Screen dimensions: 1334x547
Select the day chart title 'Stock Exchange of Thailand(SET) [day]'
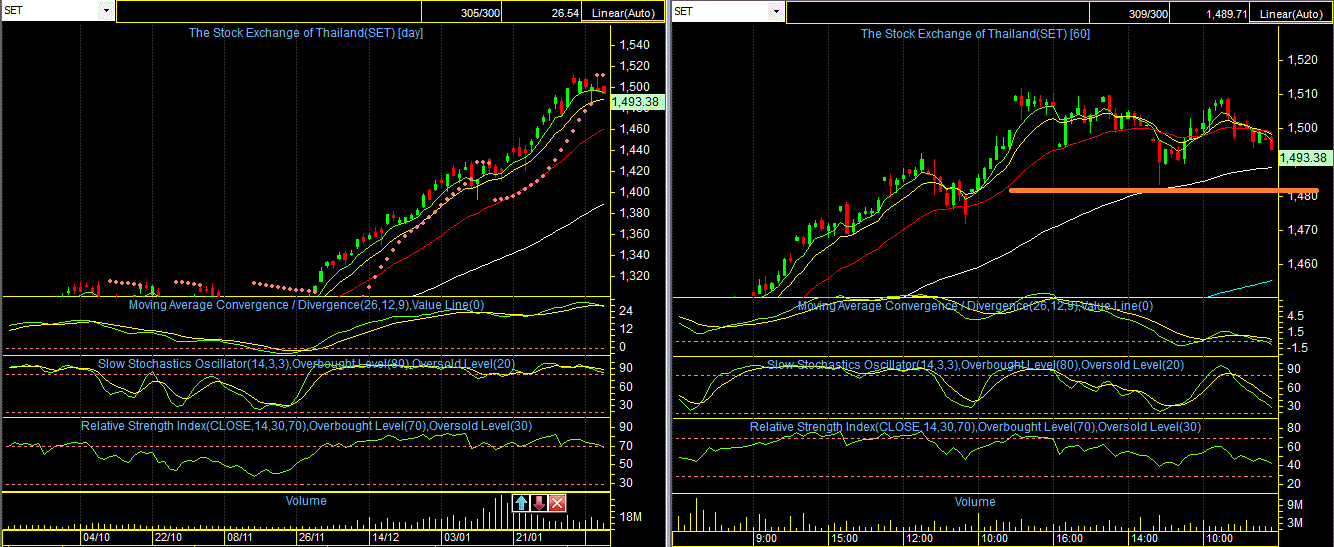[x=304, y=33]
